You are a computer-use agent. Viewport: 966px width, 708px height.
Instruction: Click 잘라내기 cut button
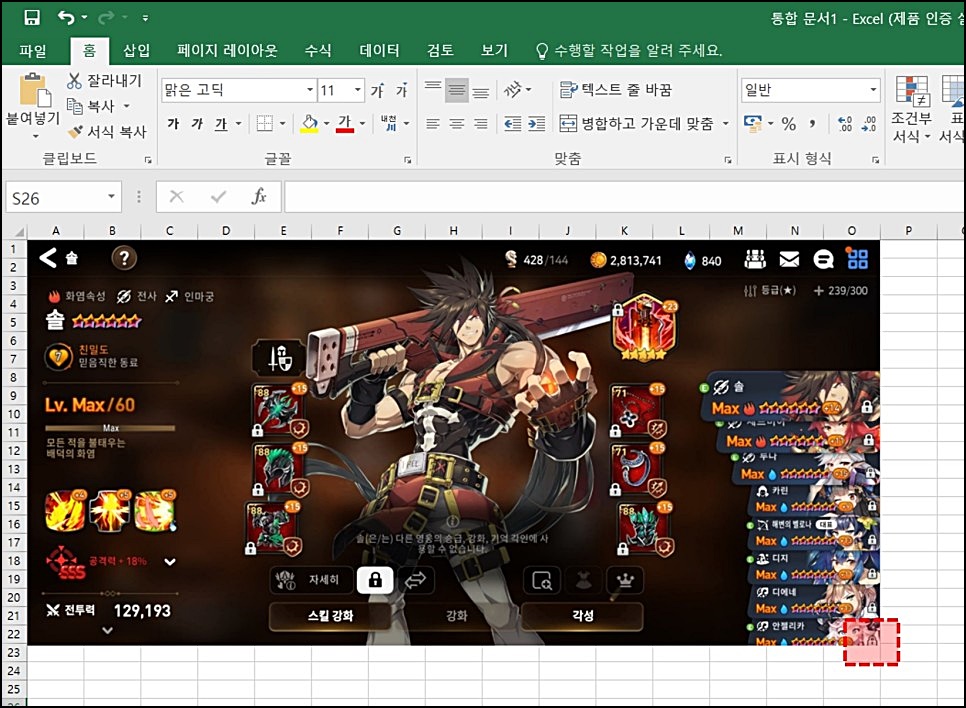[x=104, y=81]
